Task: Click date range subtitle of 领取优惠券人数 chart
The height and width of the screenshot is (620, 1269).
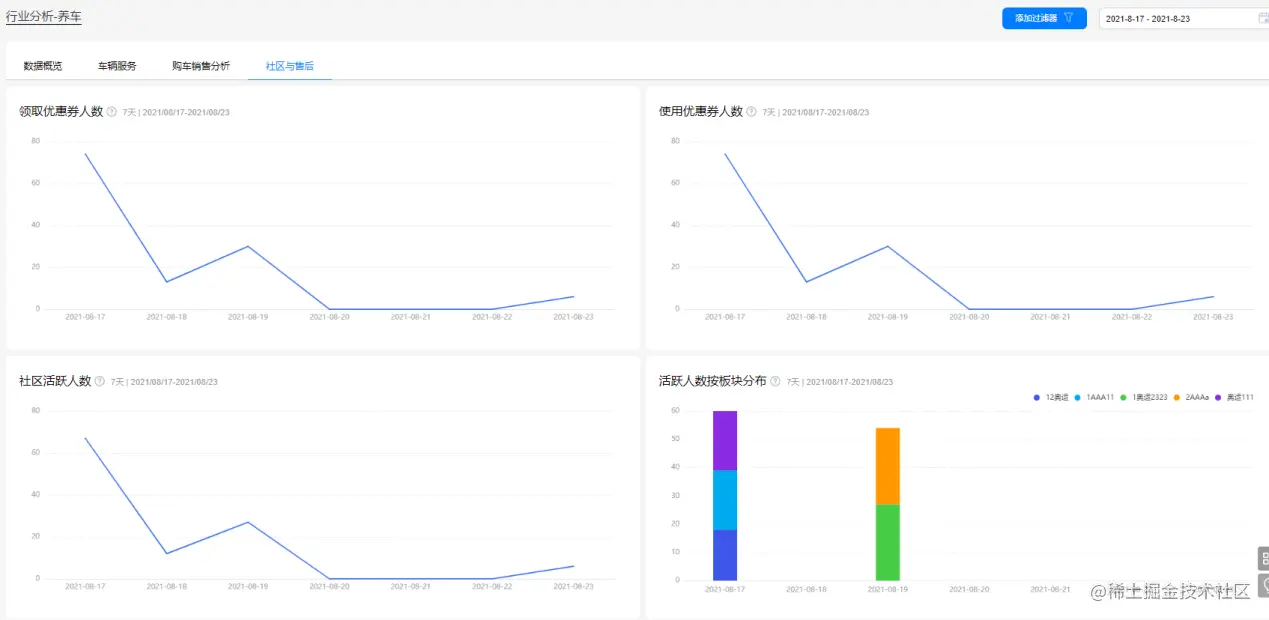Action: (176, 113)
